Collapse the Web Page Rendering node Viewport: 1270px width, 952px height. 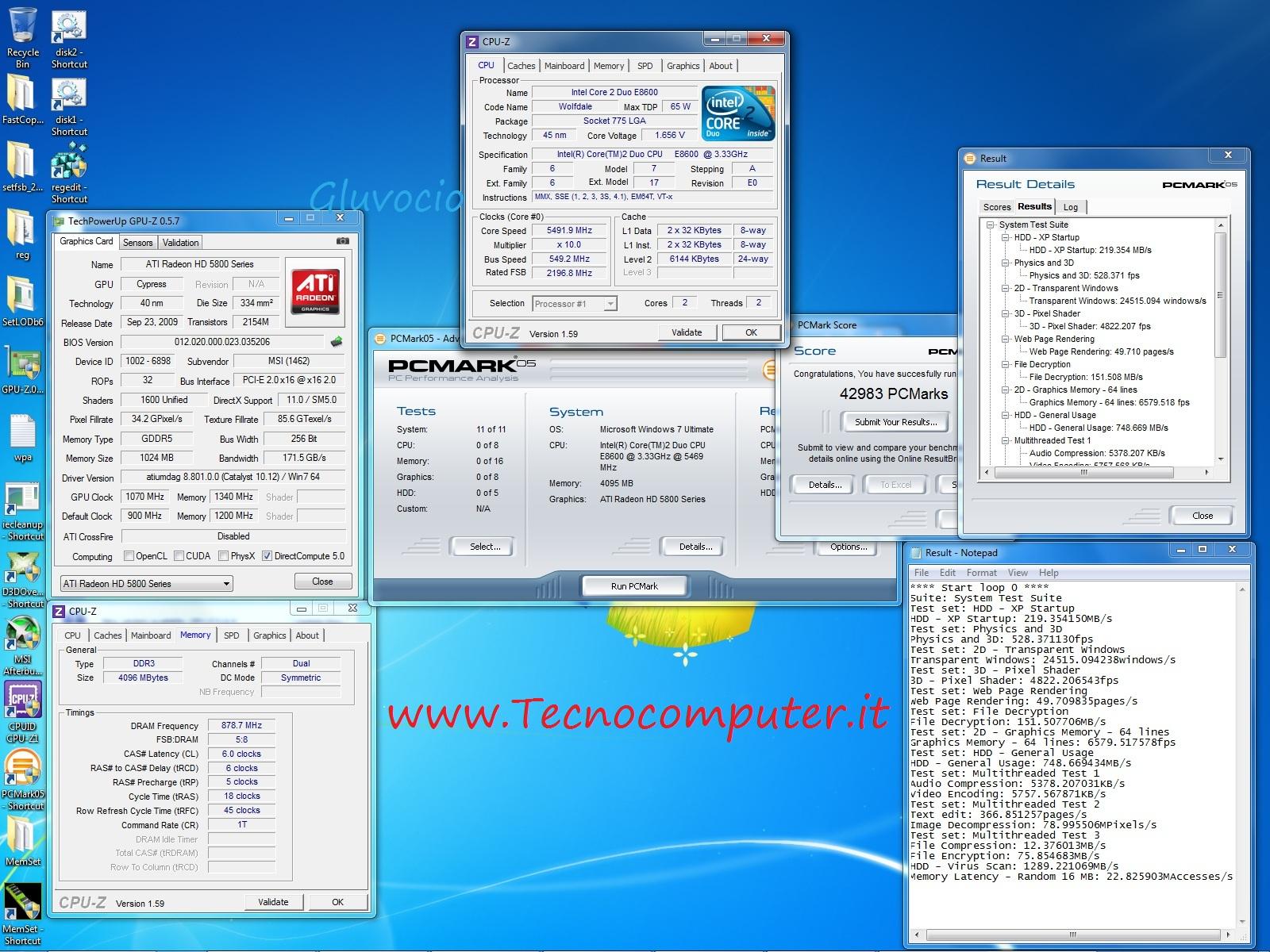1005,339
